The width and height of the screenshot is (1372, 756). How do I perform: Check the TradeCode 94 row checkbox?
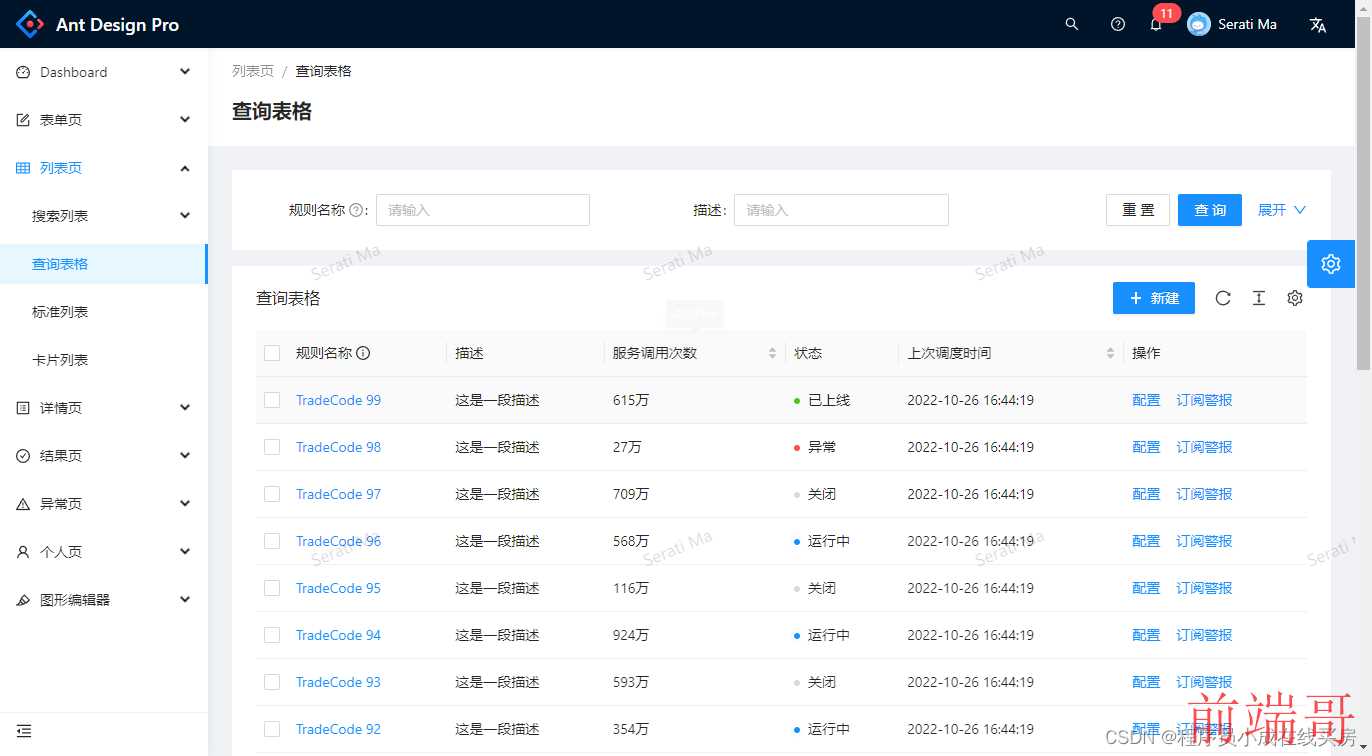click(272, 635)
